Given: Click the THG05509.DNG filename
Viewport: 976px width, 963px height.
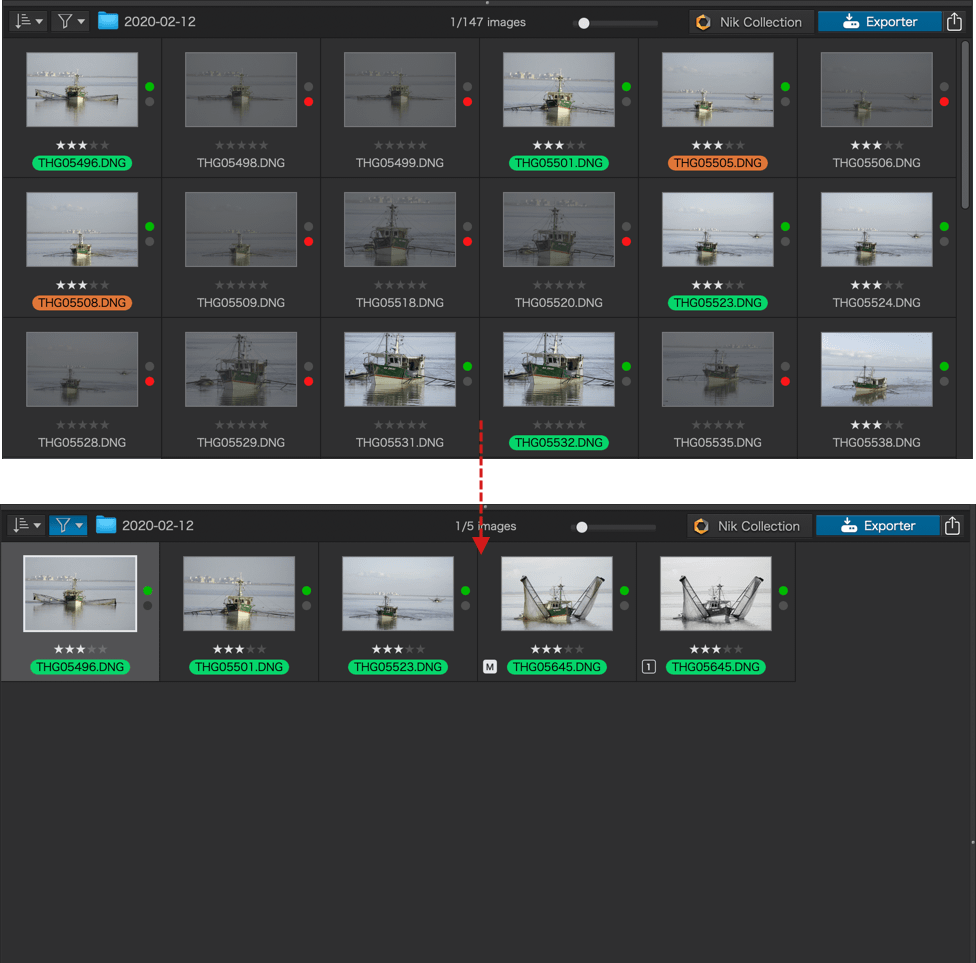Looking at the screenshot, I should [x=241, y=303].
